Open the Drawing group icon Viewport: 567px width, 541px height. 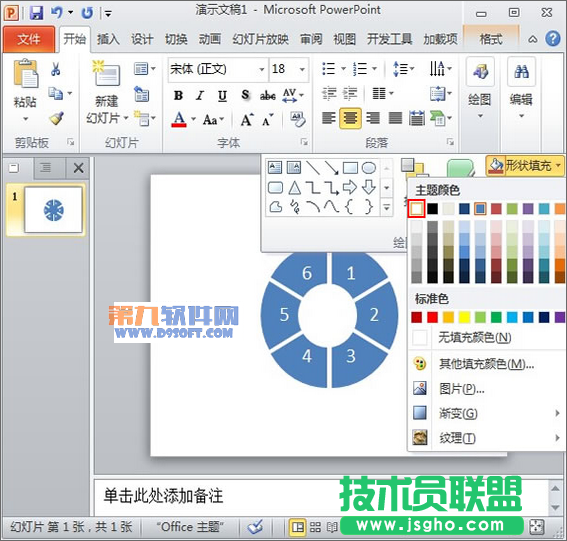pos(480,72)
